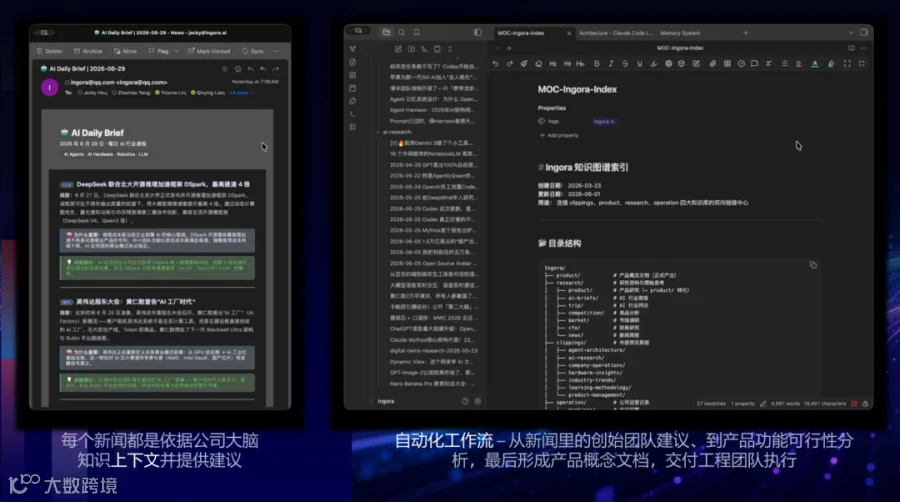Screen dimensions: 900x502
Task: Click the purple sender avatar 'I'
Action: click(50, 87)
